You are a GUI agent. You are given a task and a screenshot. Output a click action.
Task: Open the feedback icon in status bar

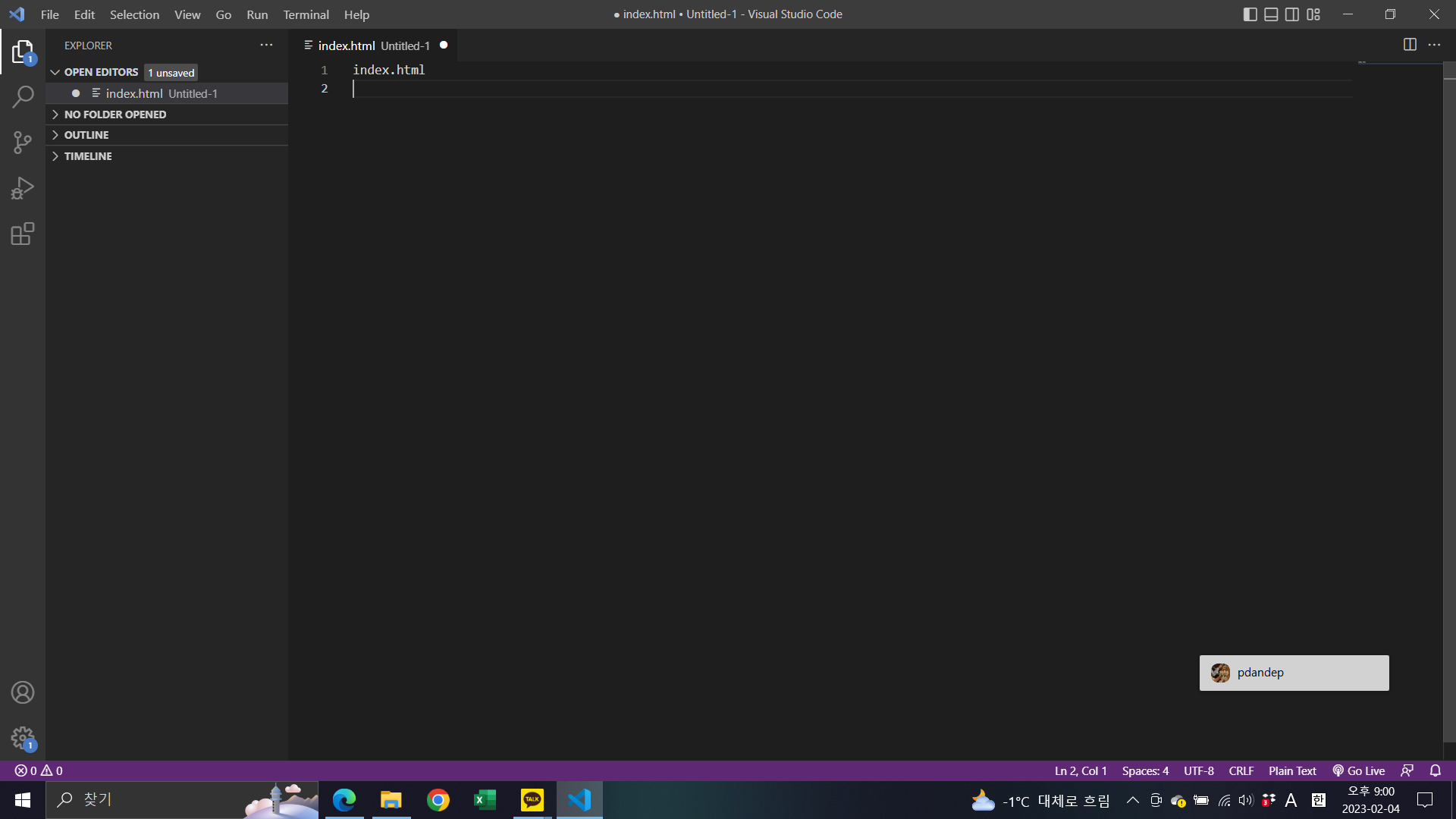pyautogui.click(x=1407, y=770)
